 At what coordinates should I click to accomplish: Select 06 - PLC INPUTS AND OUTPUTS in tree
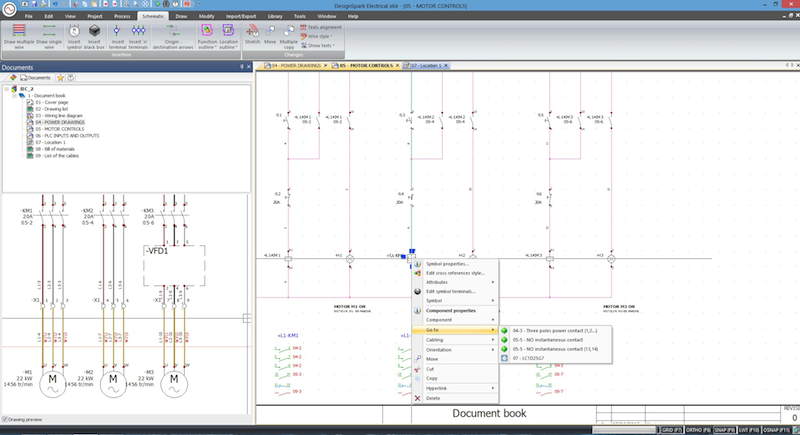[67, 136]
